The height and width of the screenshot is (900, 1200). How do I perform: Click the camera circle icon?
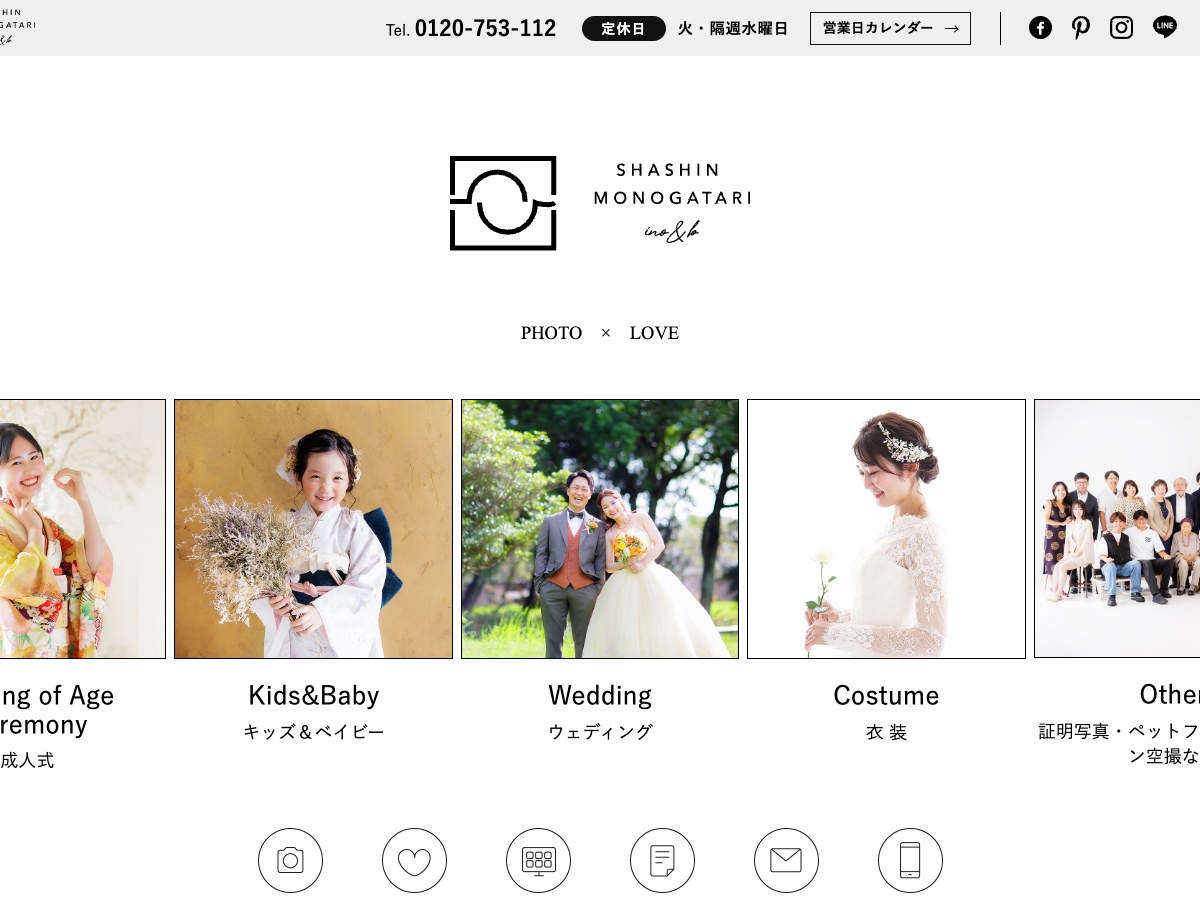[x=290, y=860]
